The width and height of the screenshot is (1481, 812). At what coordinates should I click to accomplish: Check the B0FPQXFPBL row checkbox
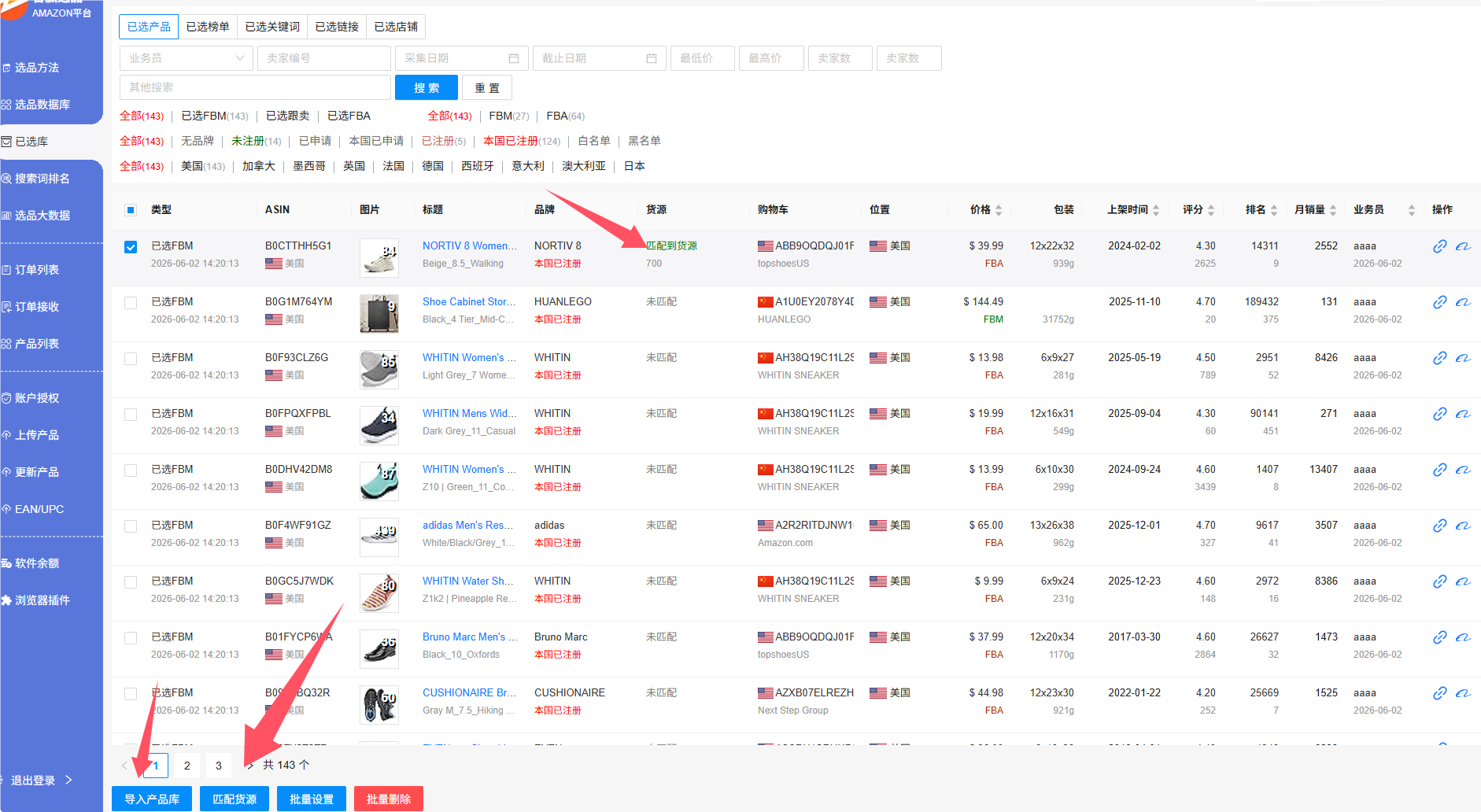pyautogui.click(x=131, y=415)
